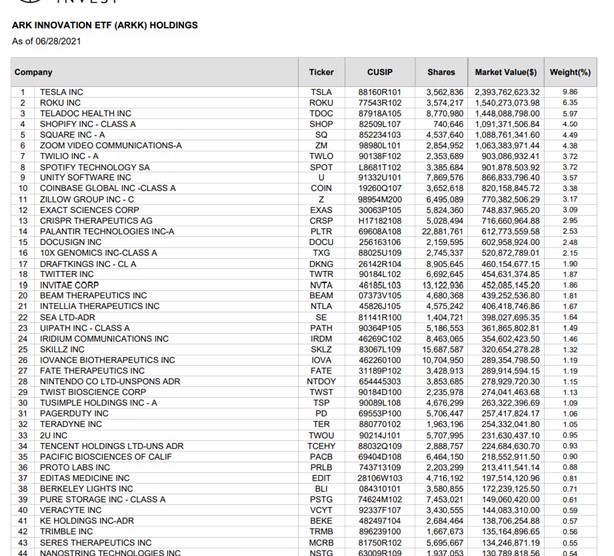
Task: Click CUSIP L8681T102
Action: pyautogui.click(x=380, y=167)
